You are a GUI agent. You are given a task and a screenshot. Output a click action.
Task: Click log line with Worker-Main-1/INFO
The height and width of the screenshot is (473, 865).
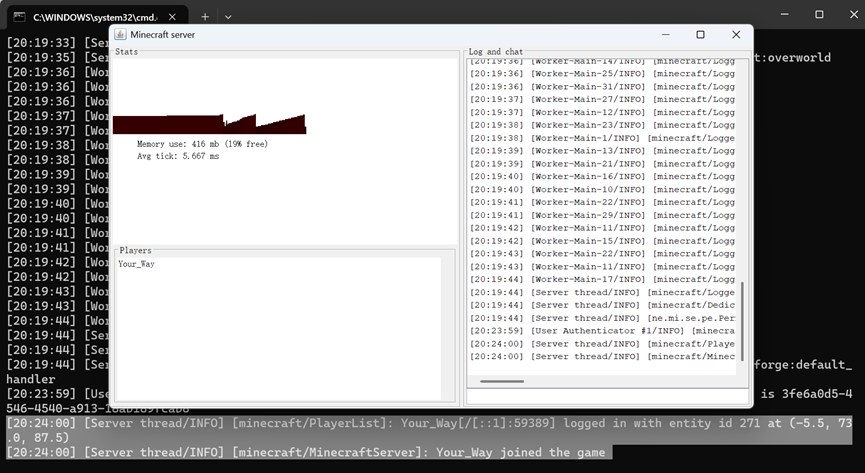click(602, 138)
